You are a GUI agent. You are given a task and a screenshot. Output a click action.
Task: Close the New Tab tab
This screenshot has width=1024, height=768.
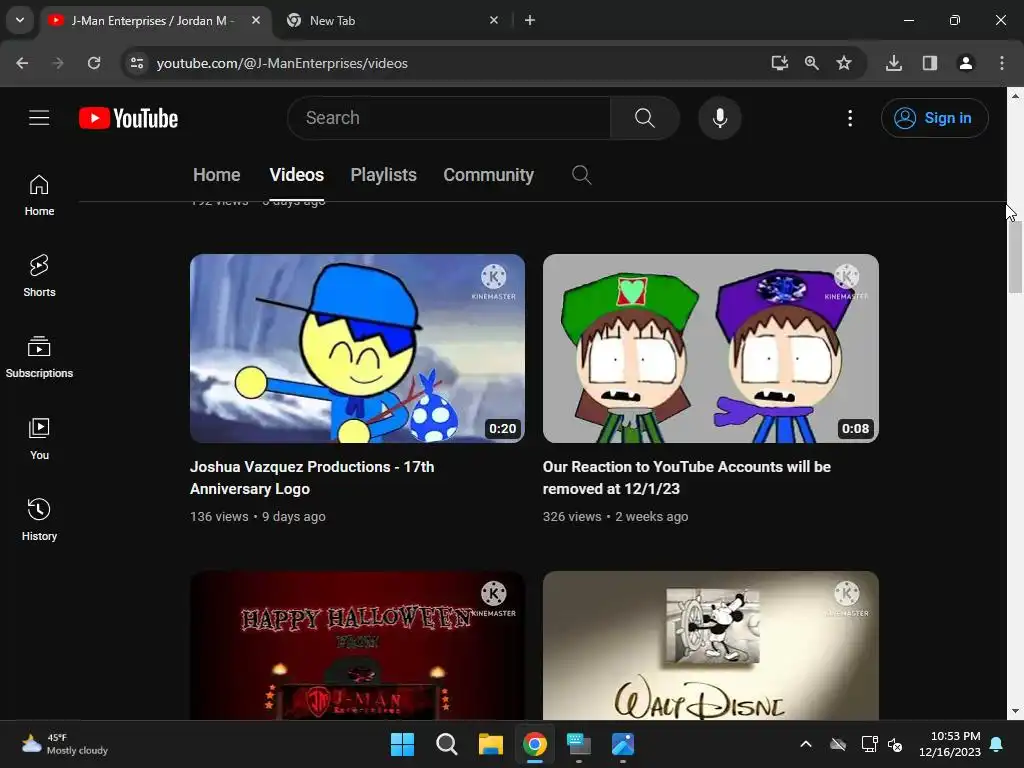(494, 20)
